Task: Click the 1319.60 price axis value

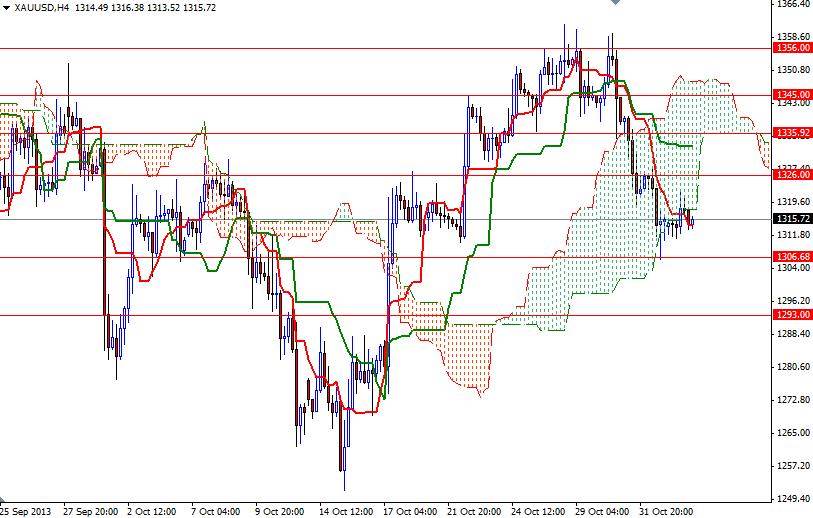Action: point(793,201)
